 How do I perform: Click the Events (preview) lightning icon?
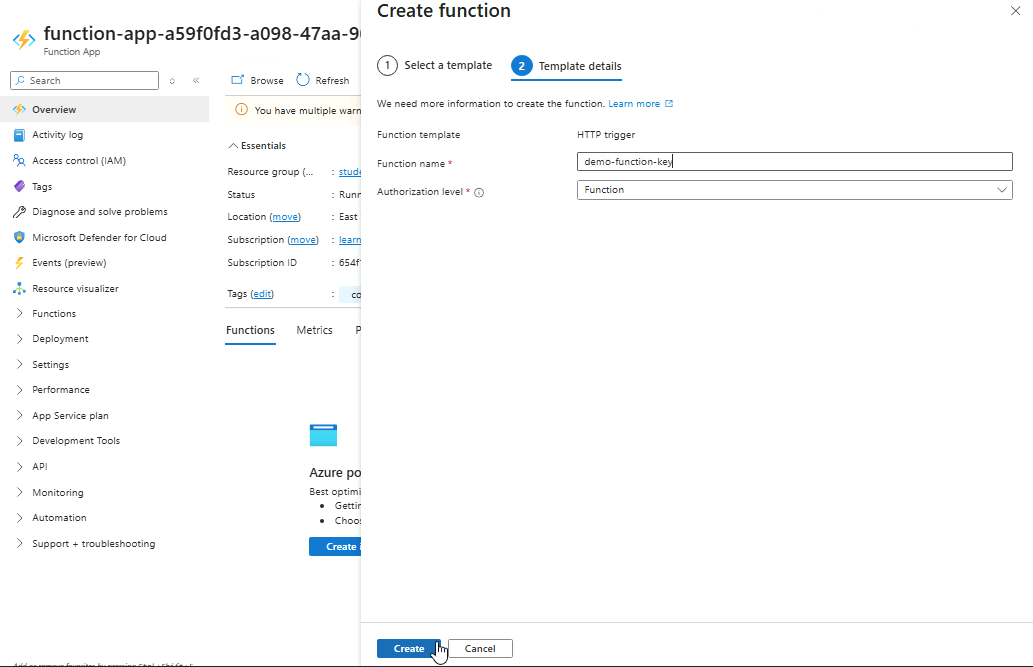[19, 263]
